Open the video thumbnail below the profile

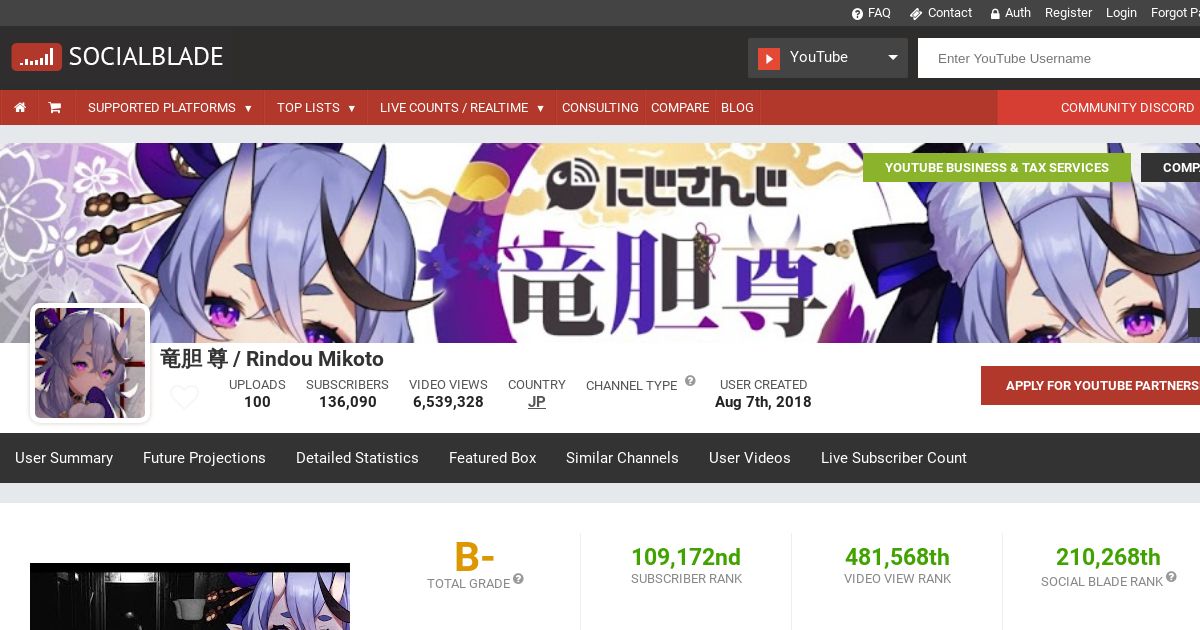coord(190,597)
